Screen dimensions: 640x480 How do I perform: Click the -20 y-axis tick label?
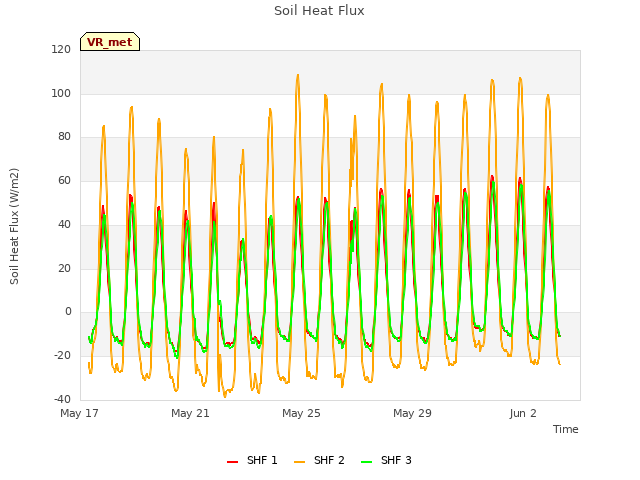62,356
